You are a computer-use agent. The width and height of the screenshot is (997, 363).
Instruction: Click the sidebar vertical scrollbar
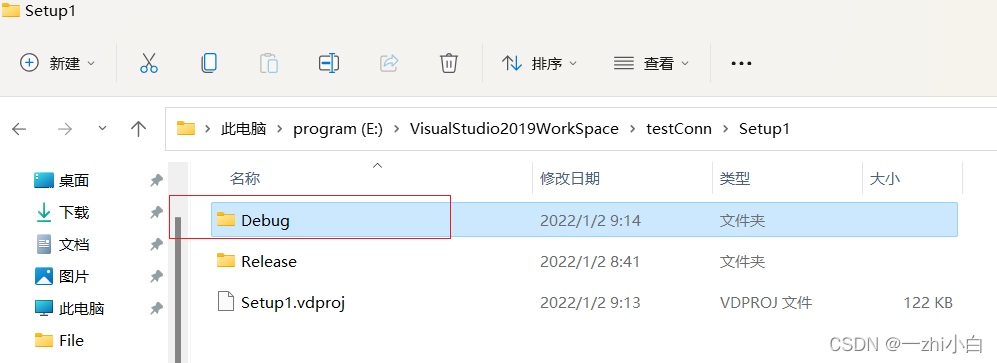click(179, 289)
